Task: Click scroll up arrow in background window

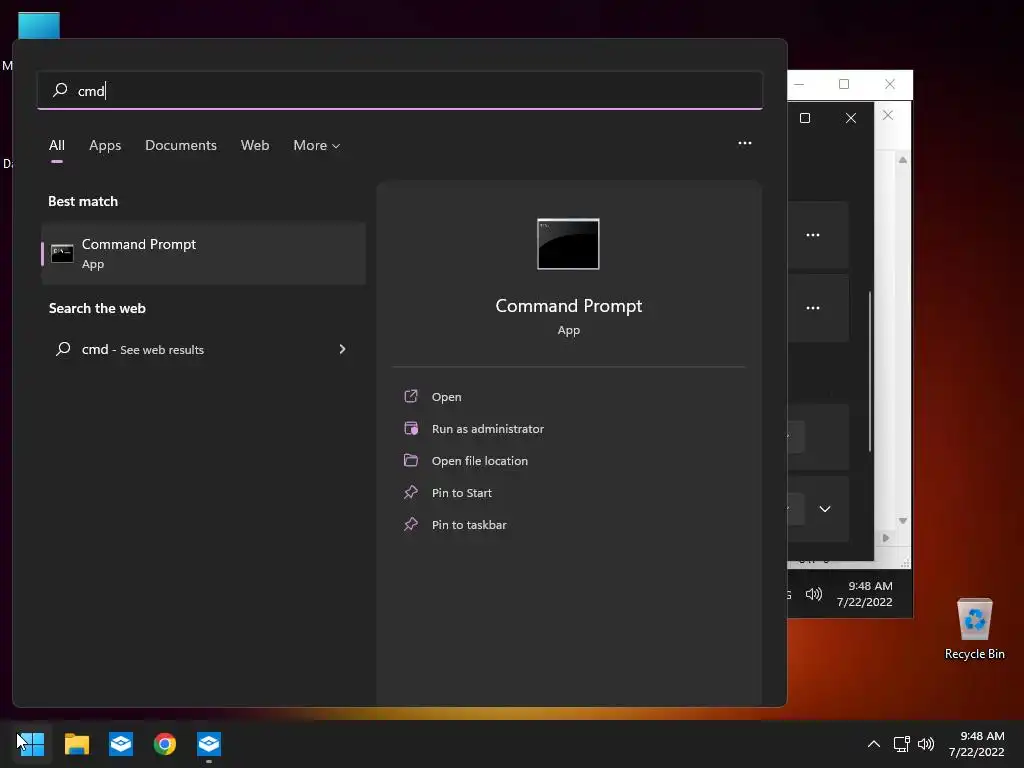Action: pyautogui.click(x=903, y=160)
